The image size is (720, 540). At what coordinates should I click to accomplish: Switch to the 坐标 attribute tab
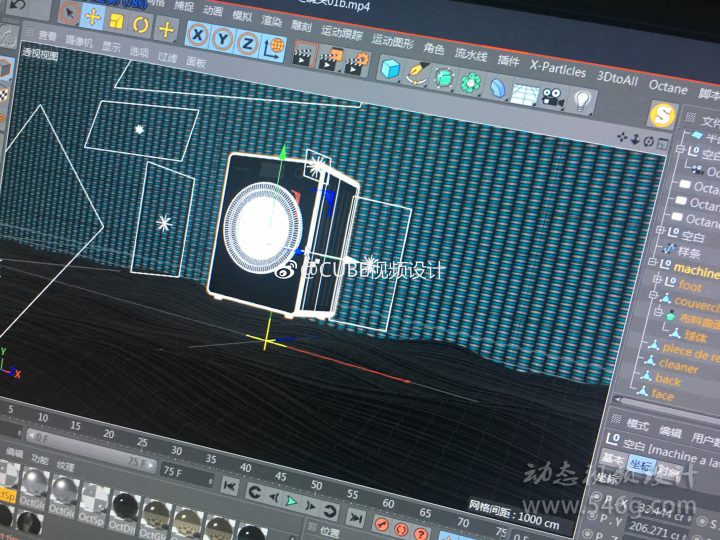pos(640,465)
